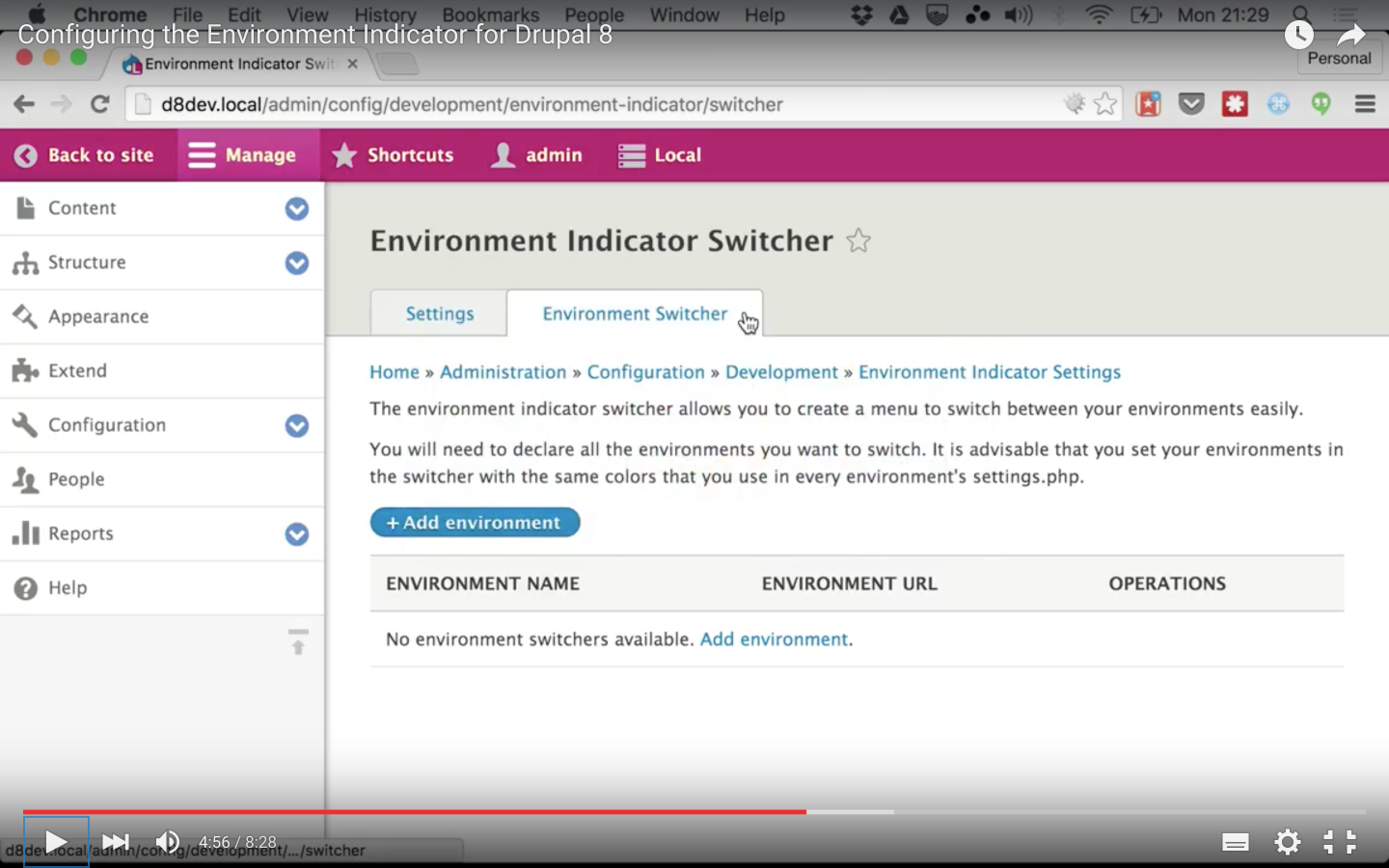Expand the Reports submenu arrow
Viewport: 1389px width, 868px height.
tap(297, 534)
